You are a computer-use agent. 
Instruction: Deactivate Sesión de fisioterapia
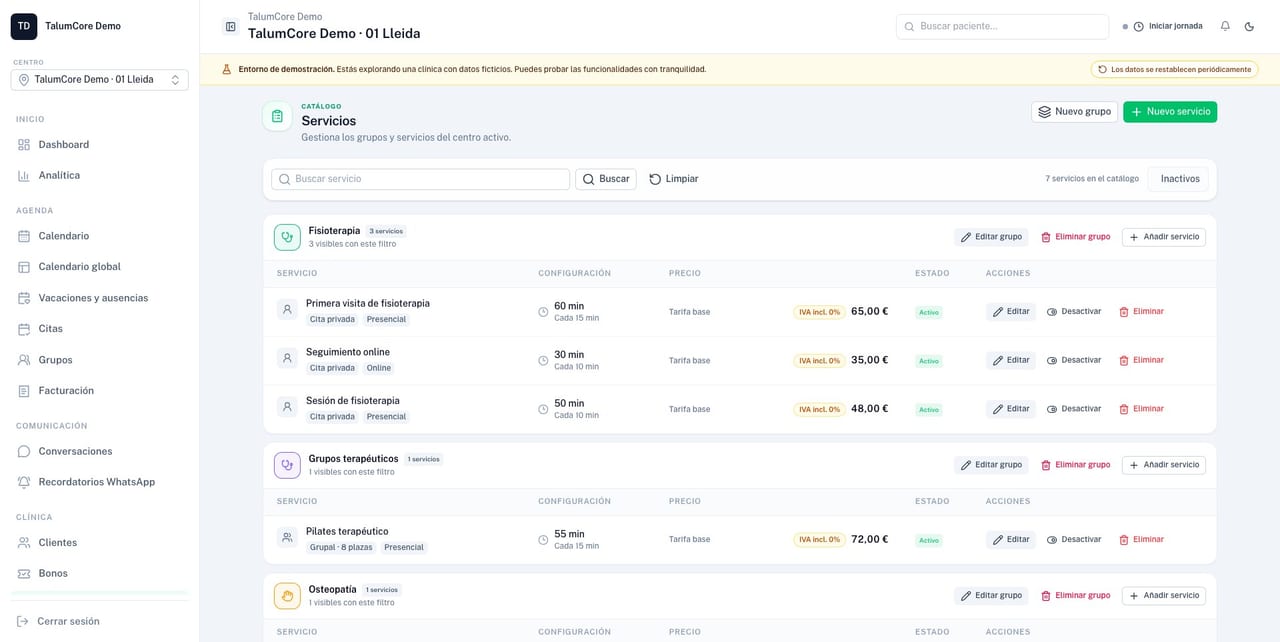(1074, 409)
